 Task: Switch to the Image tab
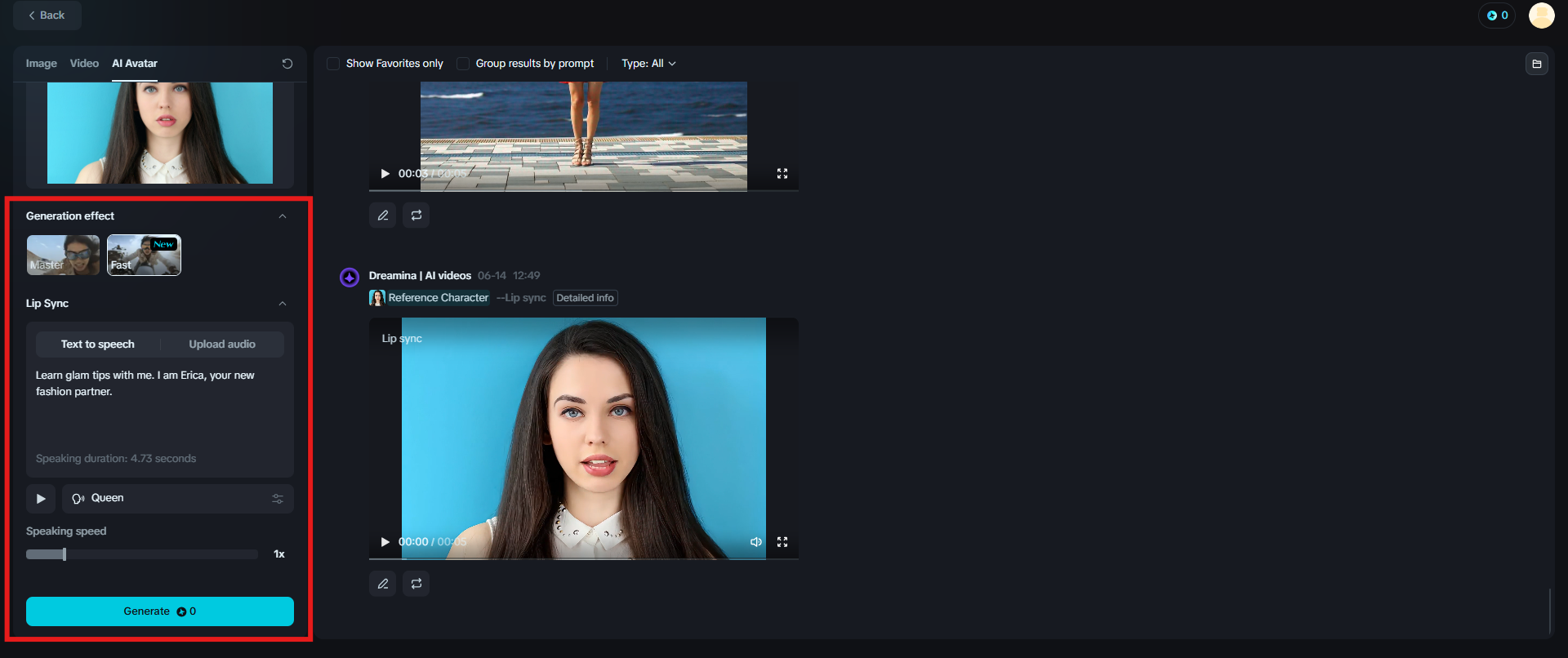[42, 64]
